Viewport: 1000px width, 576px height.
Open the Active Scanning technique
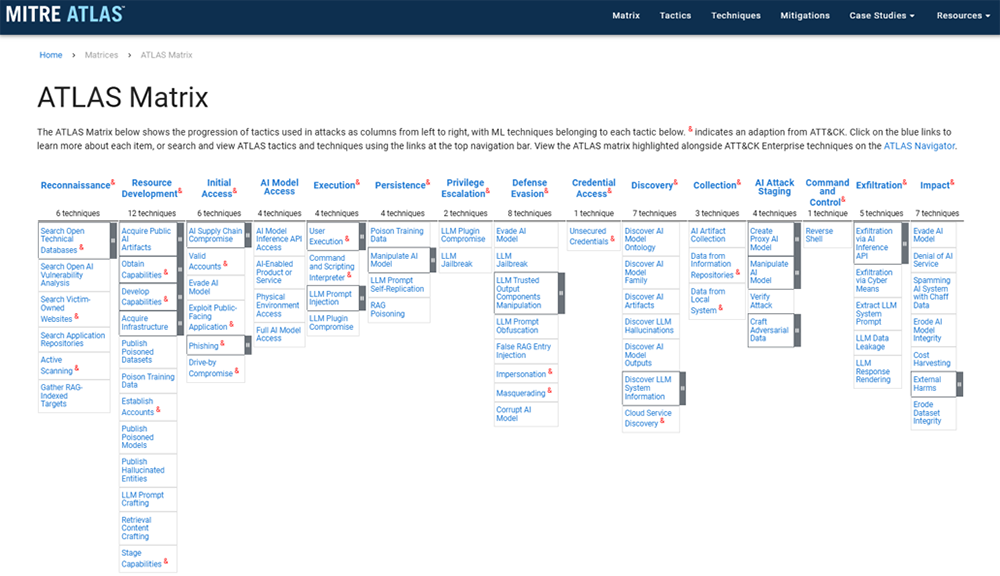(58, 366)
